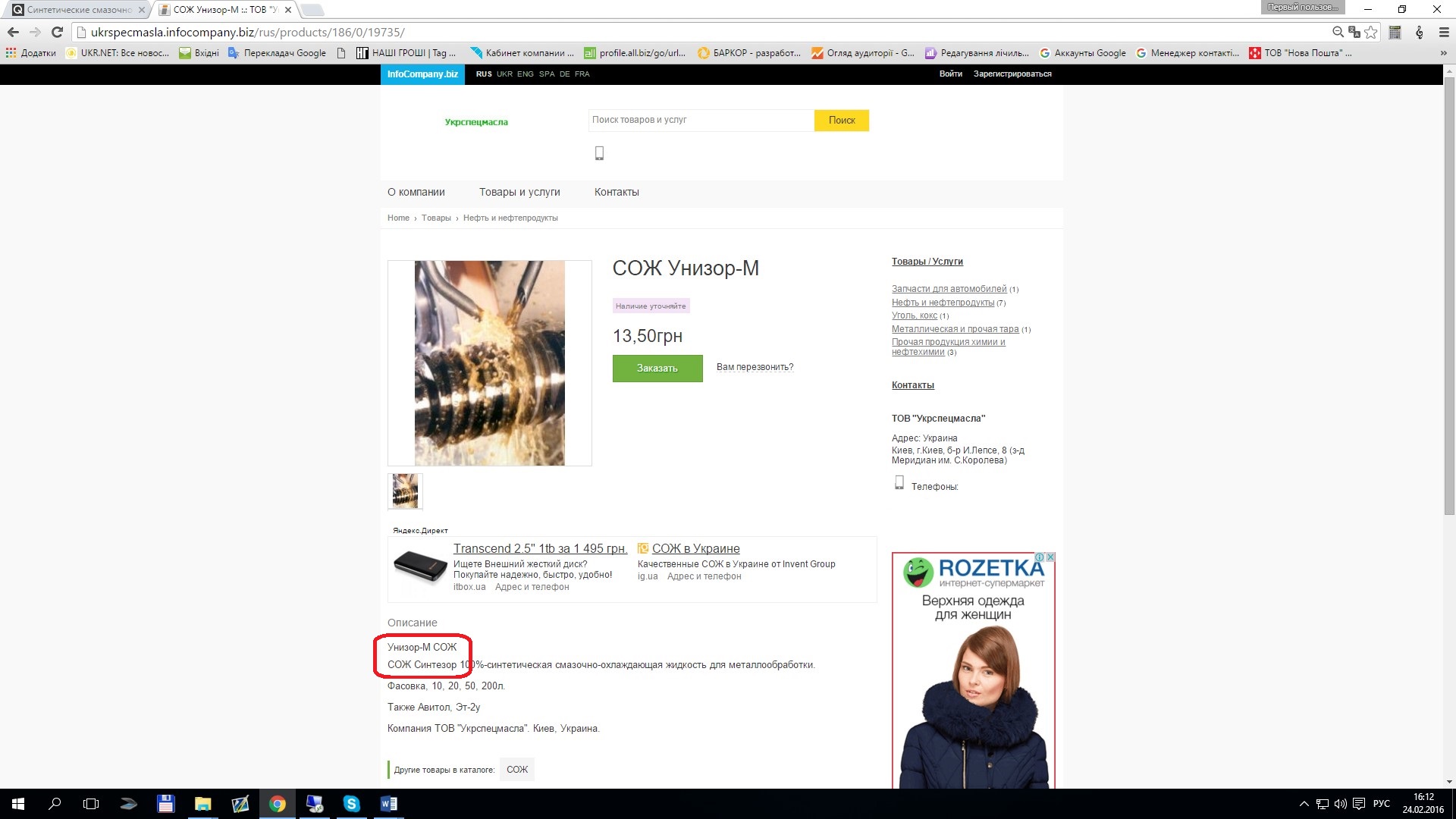The height and width of the screenshot is (819, 1456).
Task: Switch to the Синтетические смазочно browser tab
Action: tap(79, 10)
